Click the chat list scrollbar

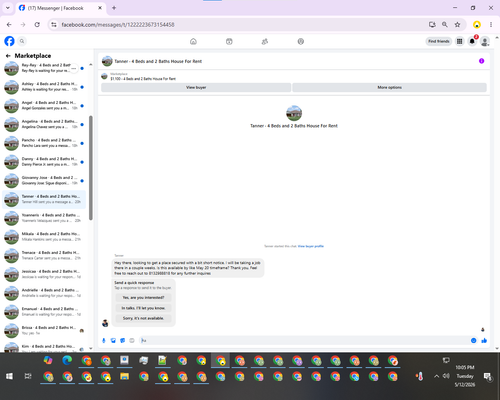[91, 168]
